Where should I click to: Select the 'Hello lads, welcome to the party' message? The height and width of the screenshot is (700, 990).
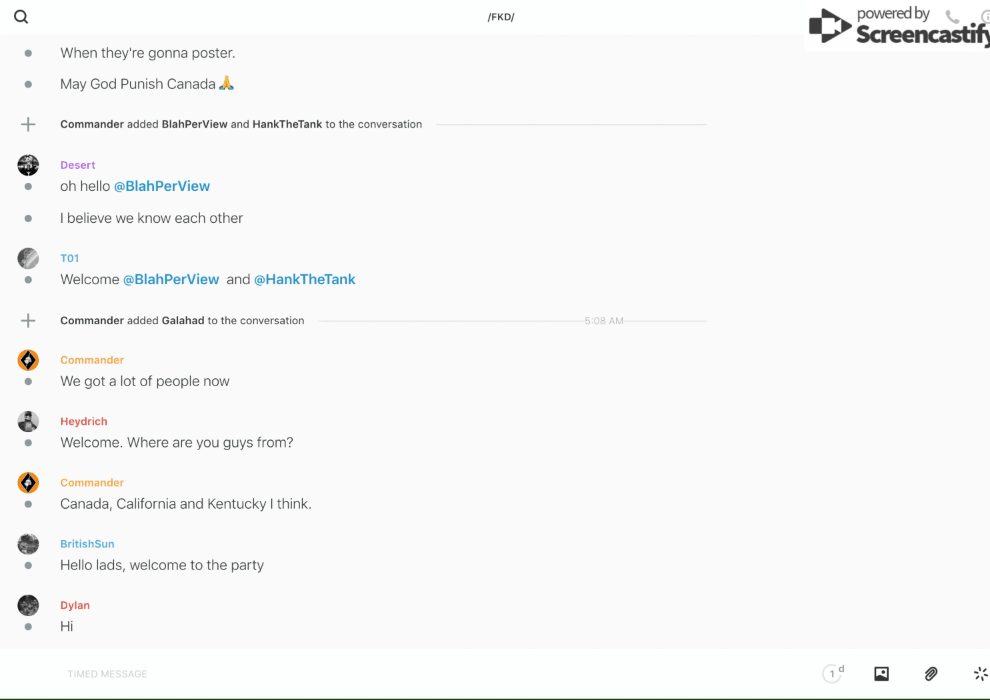161,565
